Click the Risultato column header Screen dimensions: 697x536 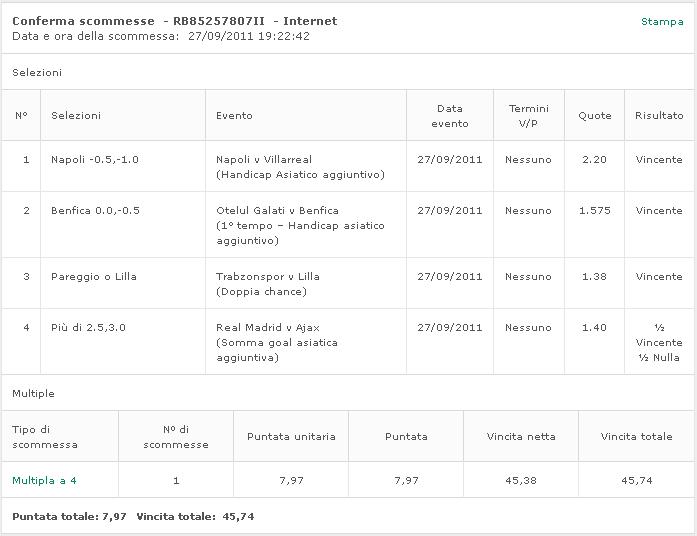pyautogui.click(x=658, y=116)
